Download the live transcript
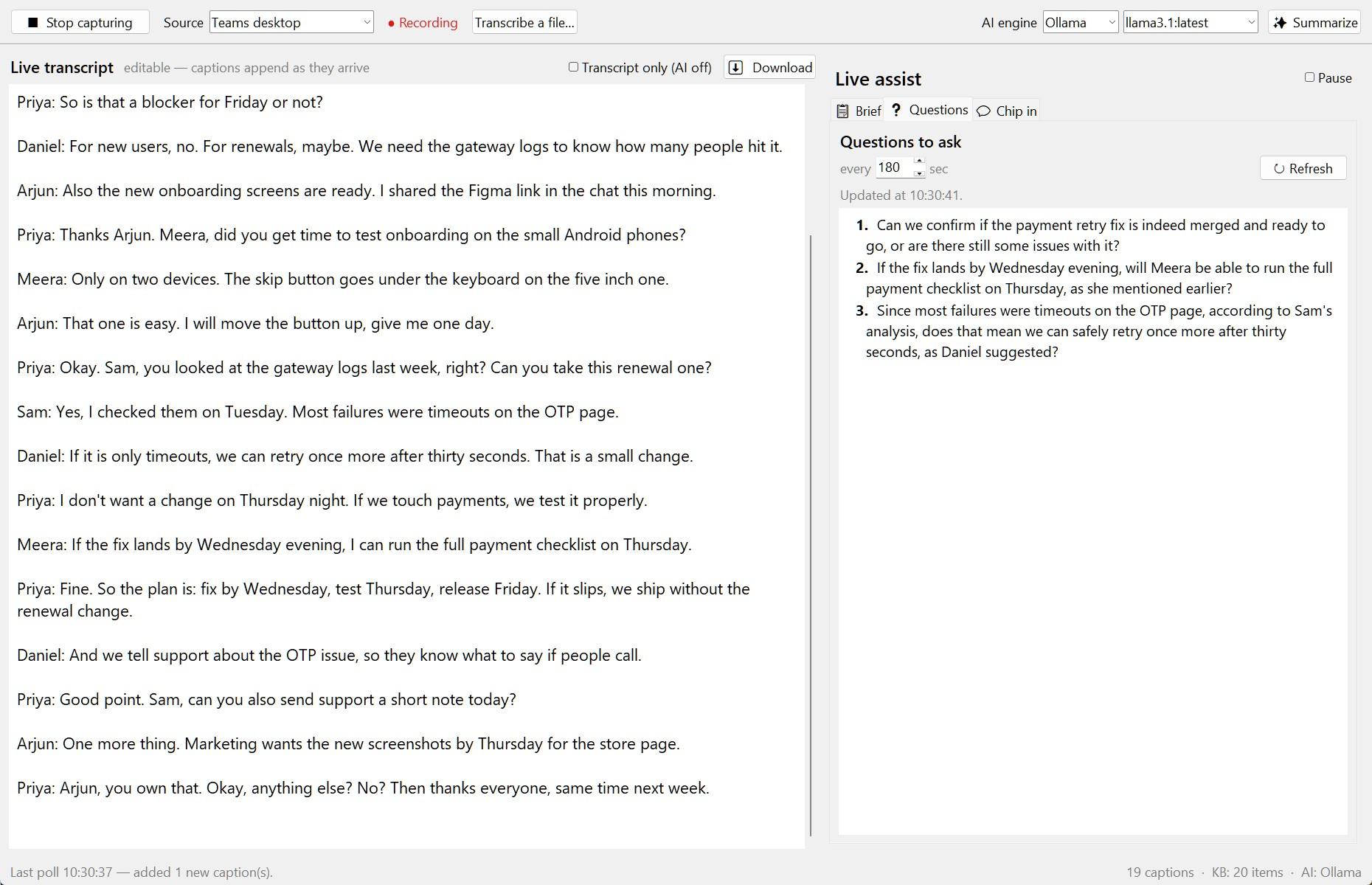The height and width of the screenshot is (885, 1372). pos(769,67)
